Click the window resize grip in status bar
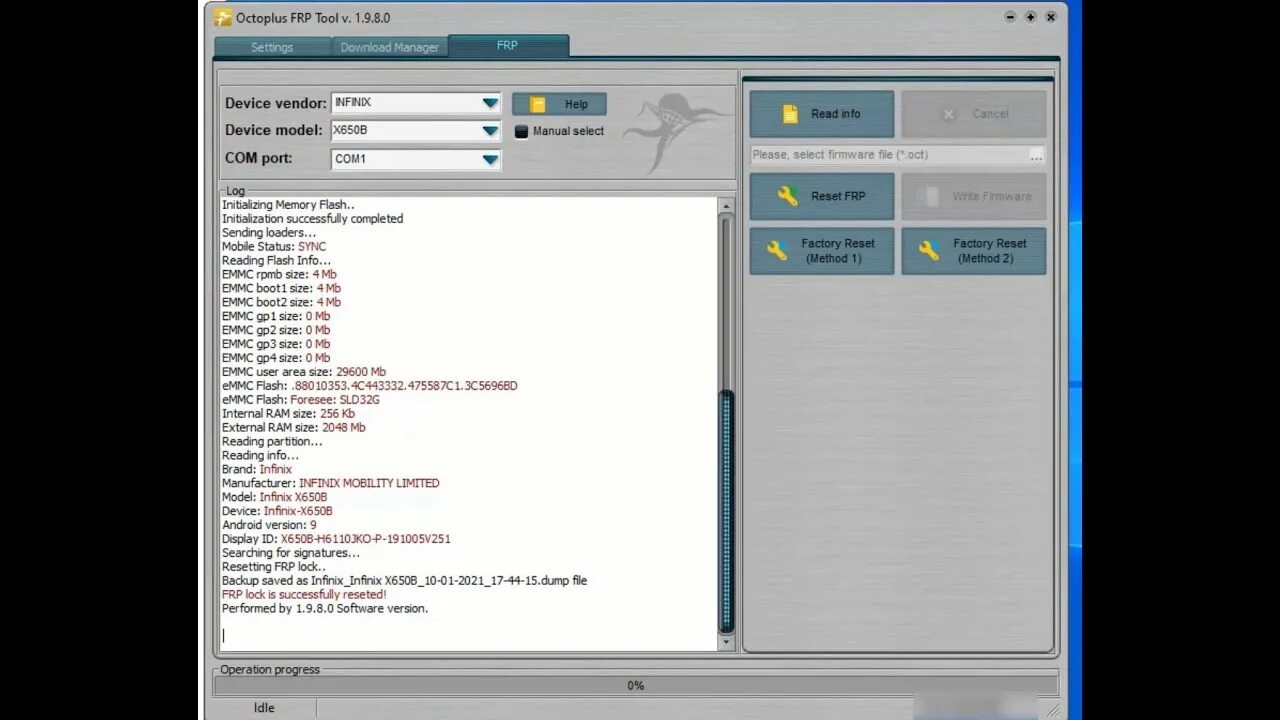The height and width of the screenshot is (720, 1280). tap(1053, 709)
